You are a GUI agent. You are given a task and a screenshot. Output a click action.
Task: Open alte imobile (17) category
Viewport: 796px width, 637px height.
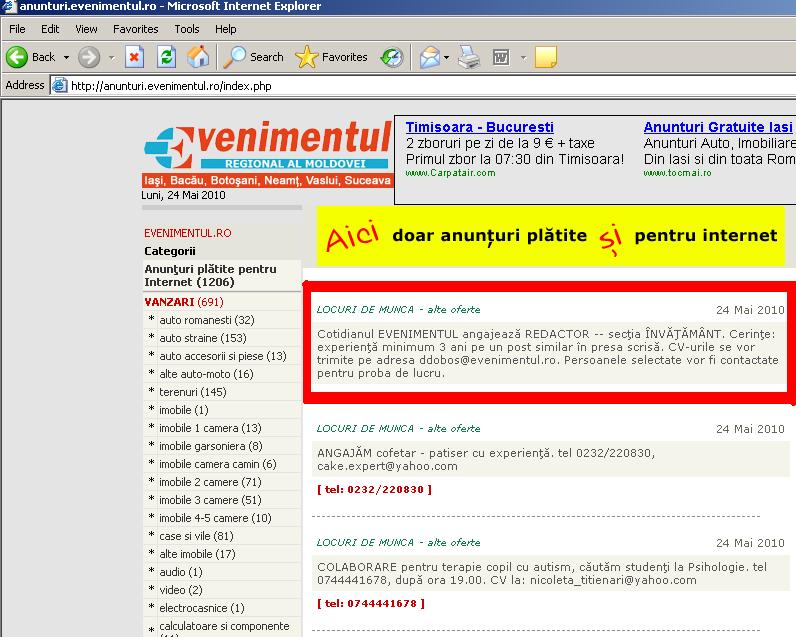197,554
